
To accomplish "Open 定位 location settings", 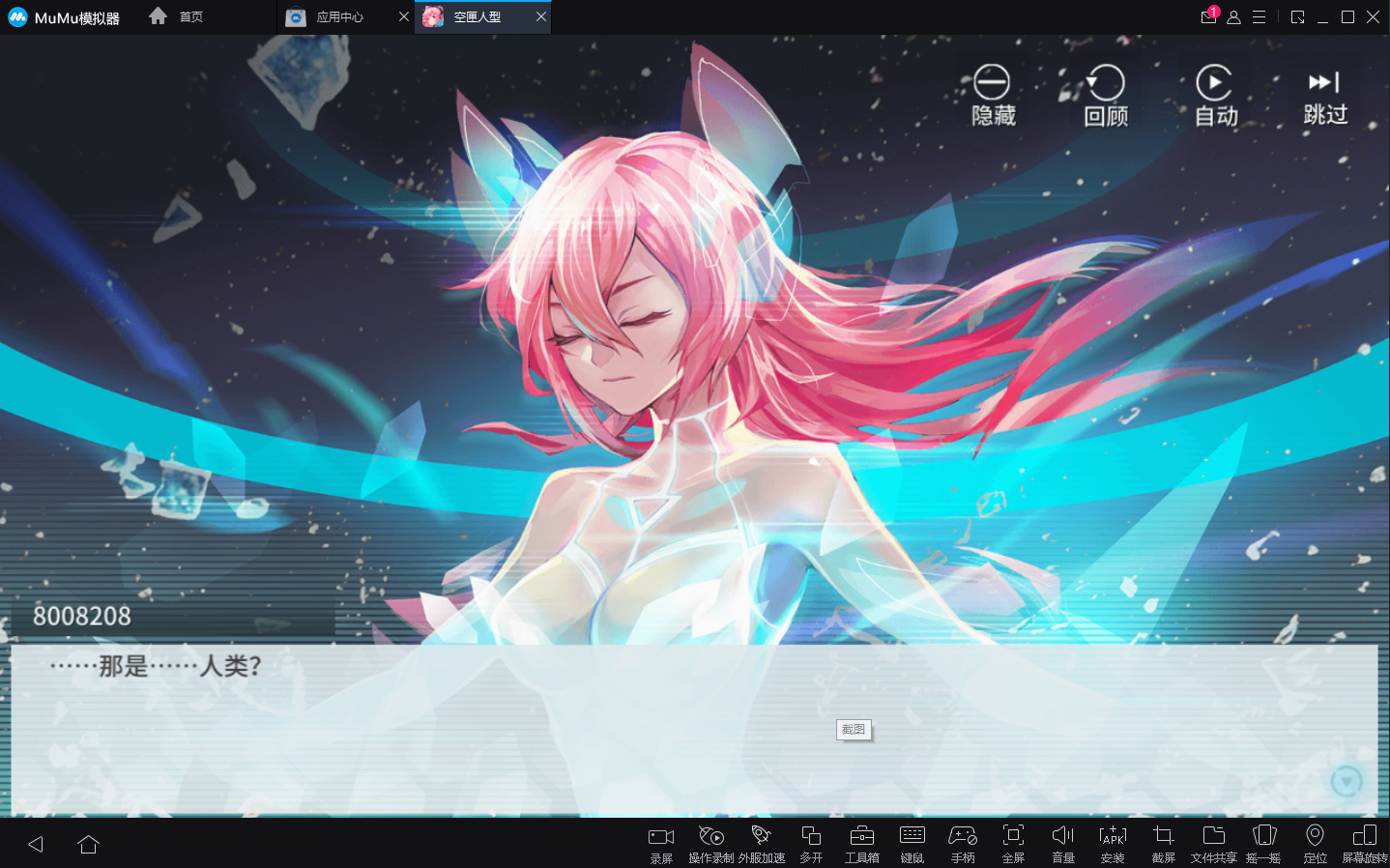I will (1315, 844).
